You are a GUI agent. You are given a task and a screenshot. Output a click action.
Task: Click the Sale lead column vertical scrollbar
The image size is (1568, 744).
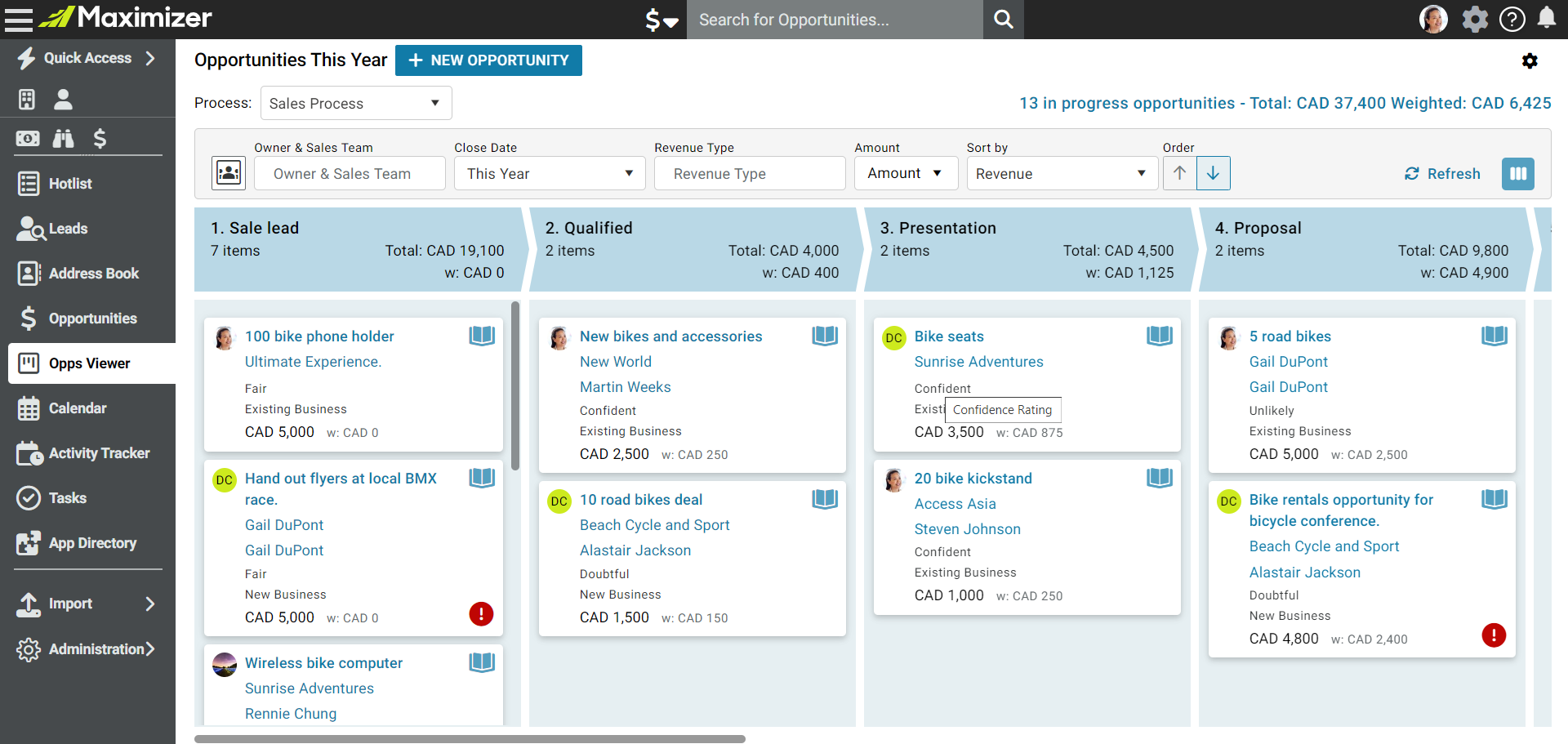click(x=515, y=385)
